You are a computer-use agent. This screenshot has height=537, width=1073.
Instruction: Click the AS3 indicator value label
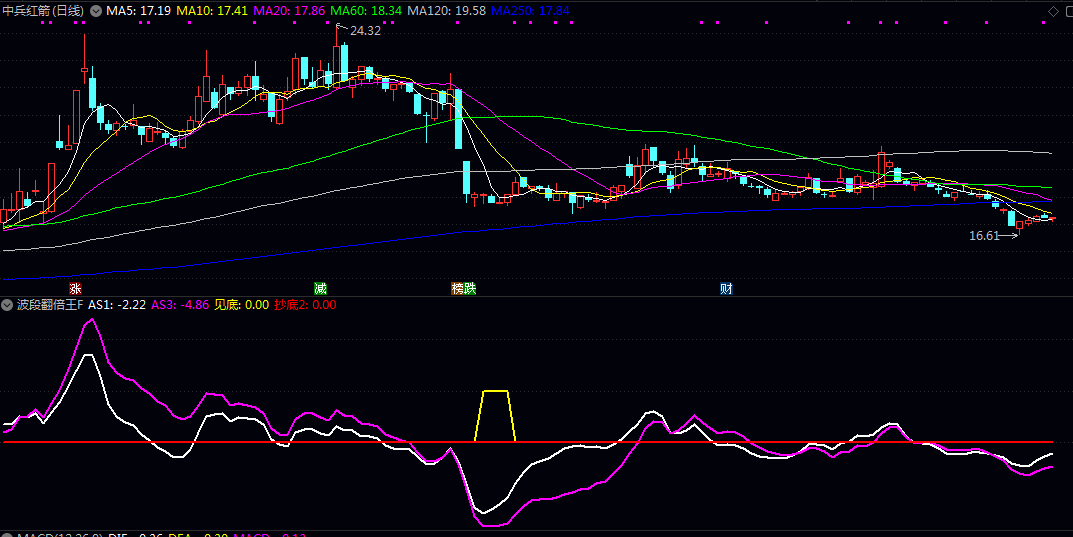pyautogui.click(x=180, y=305)
